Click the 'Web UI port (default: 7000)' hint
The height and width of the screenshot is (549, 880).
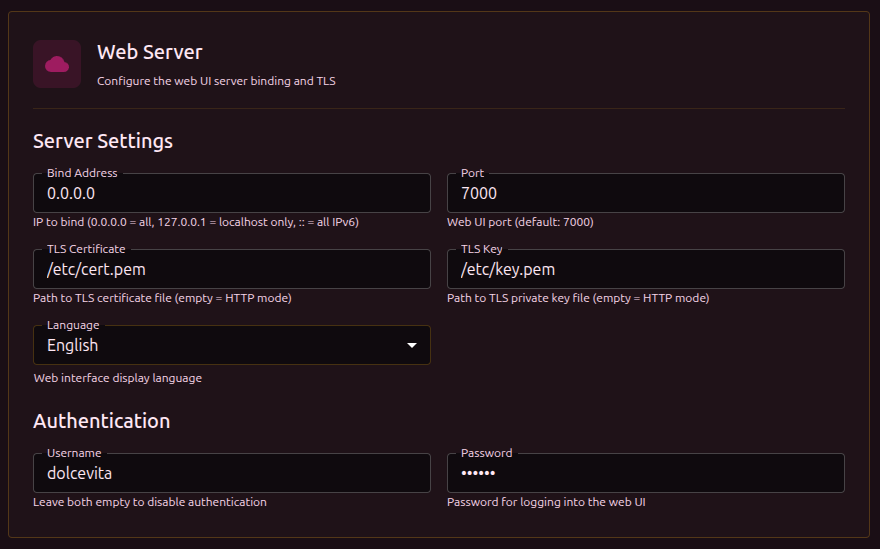tap(519, 222)
